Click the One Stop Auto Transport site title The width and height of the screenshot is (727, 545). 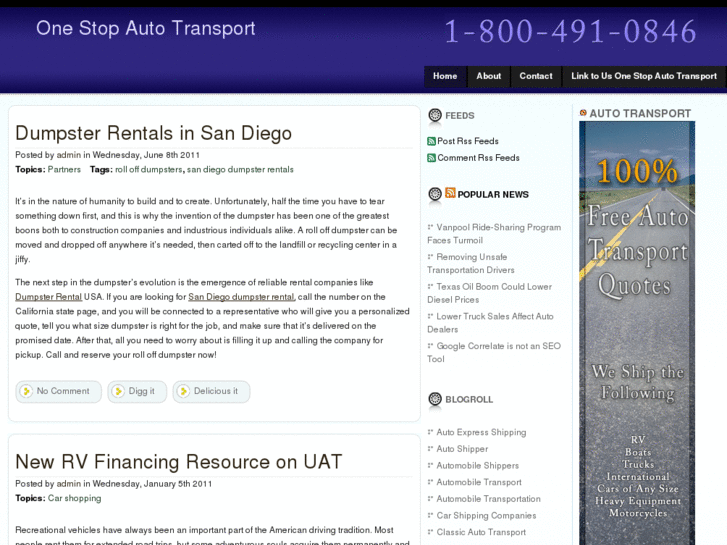click(x=146, y=28)
